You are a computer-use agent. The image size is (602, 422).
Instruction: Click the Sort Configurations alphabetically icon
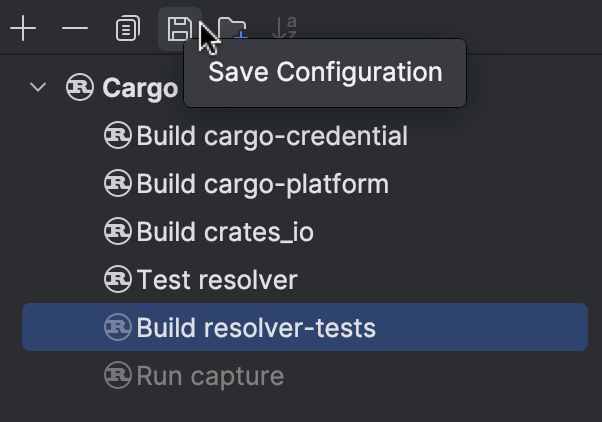coord(285,28)
